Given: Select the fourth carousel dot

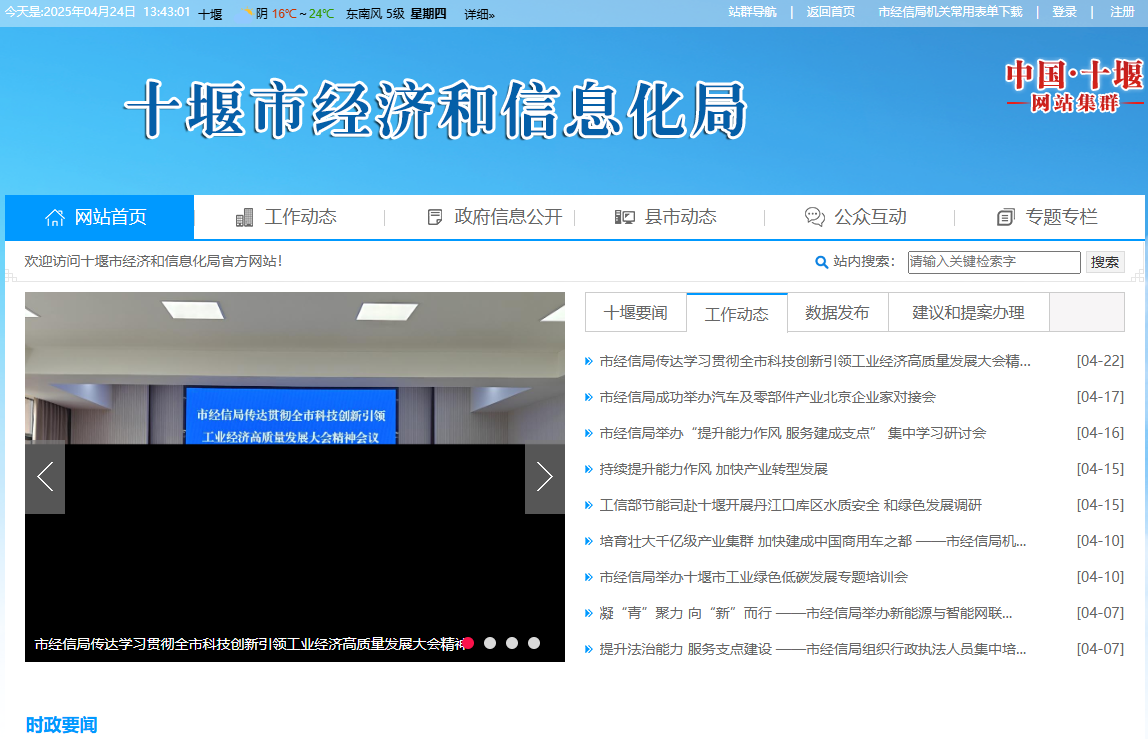Looking at the screenshot, I should tap(534, 643).
